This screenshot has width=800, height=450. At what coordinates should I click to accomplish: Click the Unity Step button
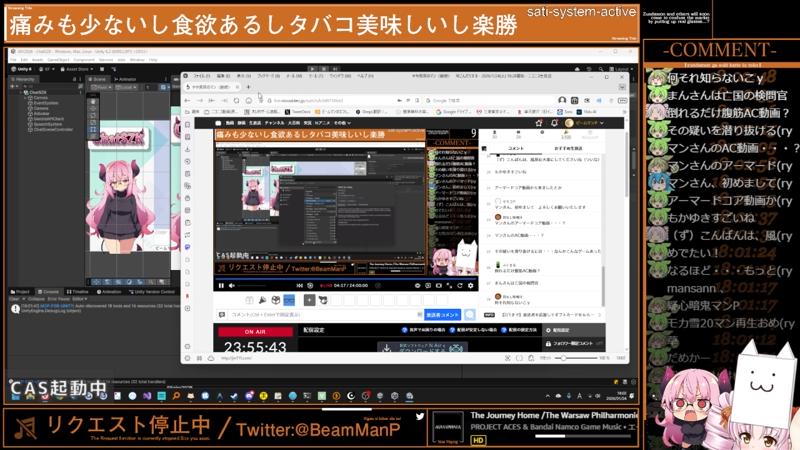[335, 68]
